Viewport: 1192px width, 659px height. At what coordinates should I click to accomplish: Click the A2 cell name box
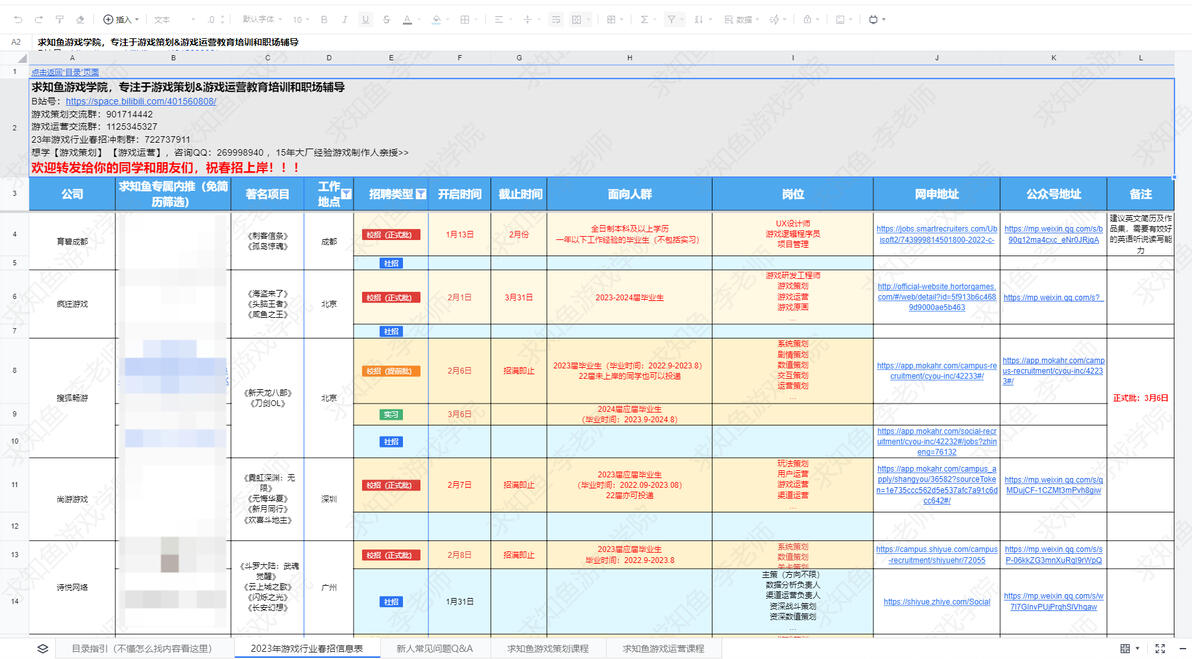tap(16, 42)
